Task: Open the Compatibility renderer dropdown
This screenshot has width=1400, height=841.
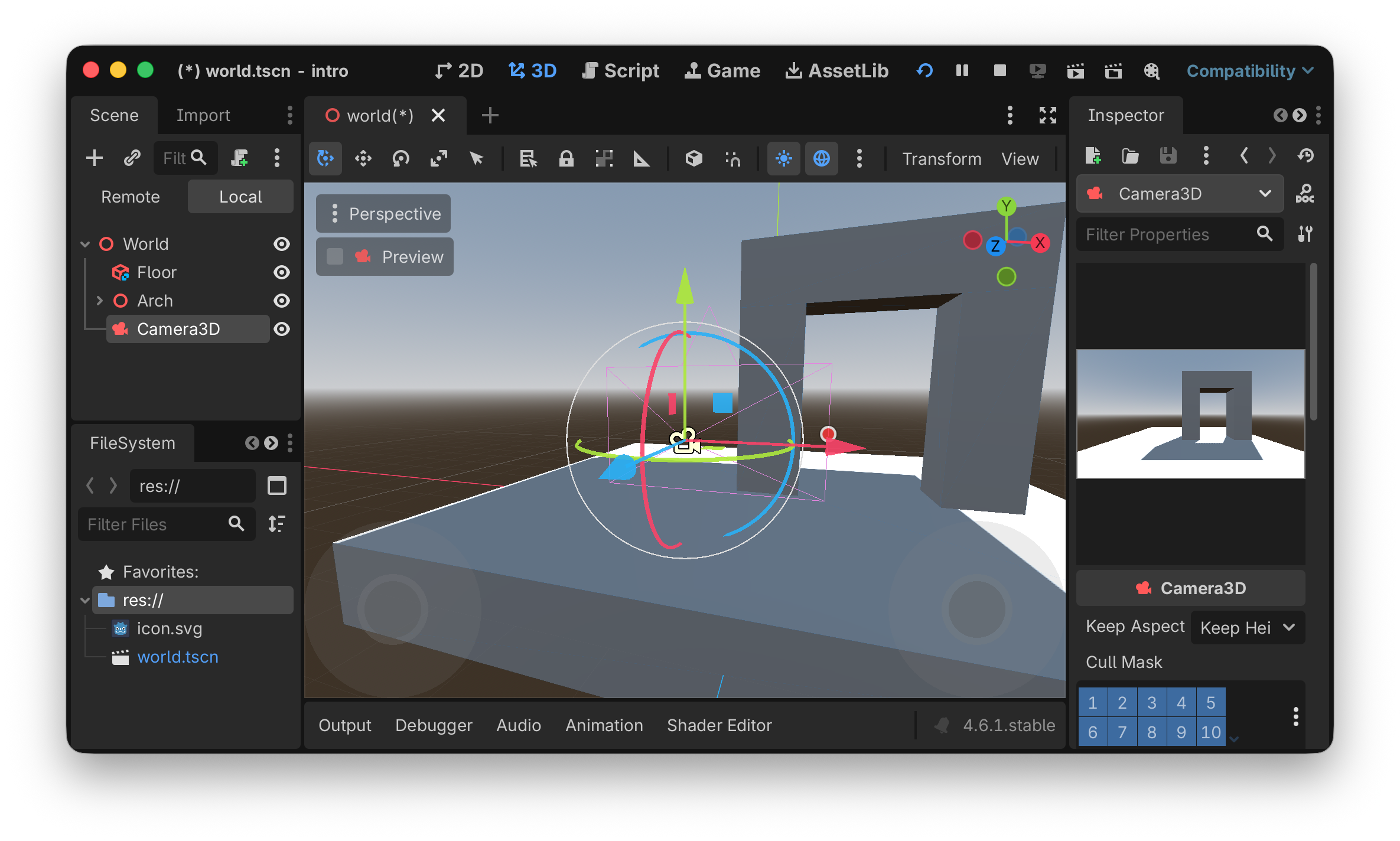Action: [x=1249, y=71]
